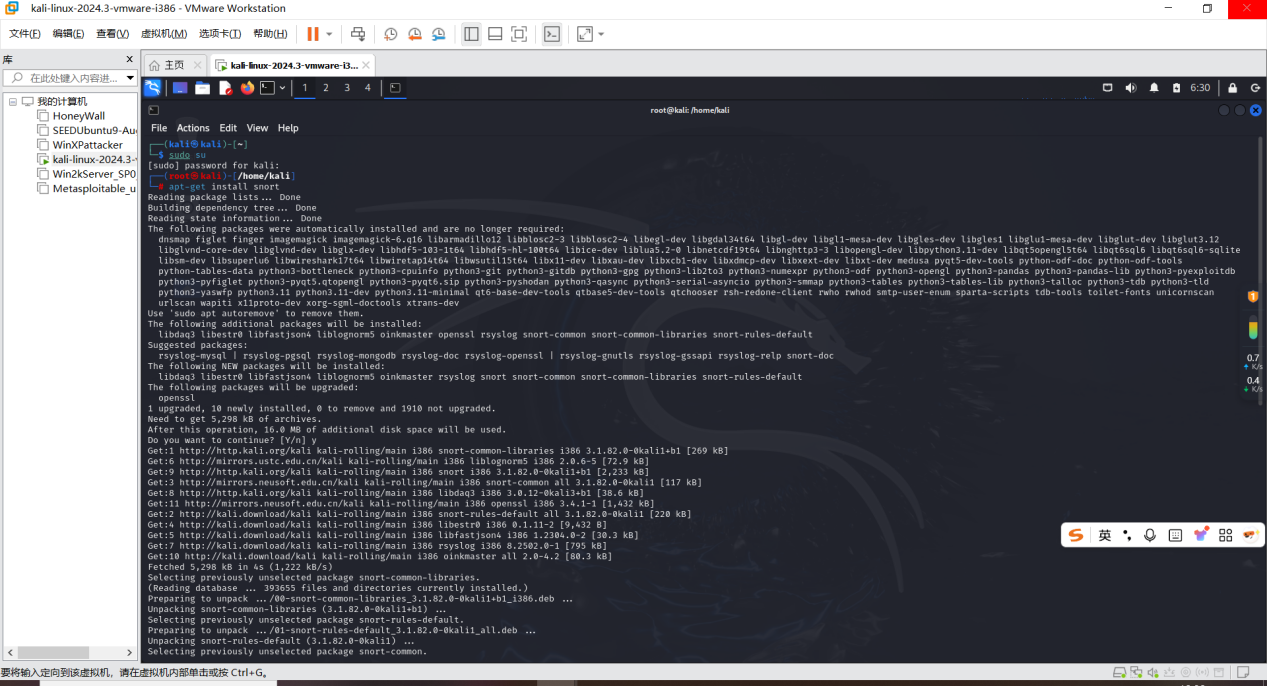
Task: Open the soft keyboard icon on IME bar
Action: [1175, 535]
